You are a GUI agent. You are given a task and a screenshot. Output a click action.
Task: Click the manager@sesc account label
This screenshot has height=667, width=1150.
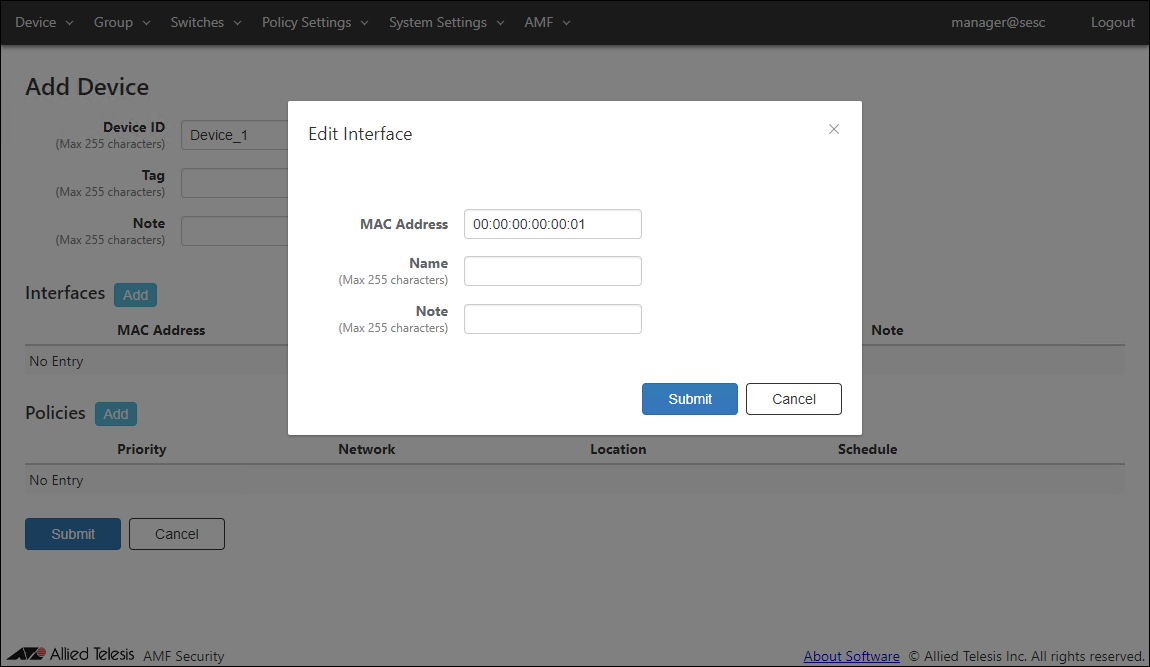pos(998,22)
